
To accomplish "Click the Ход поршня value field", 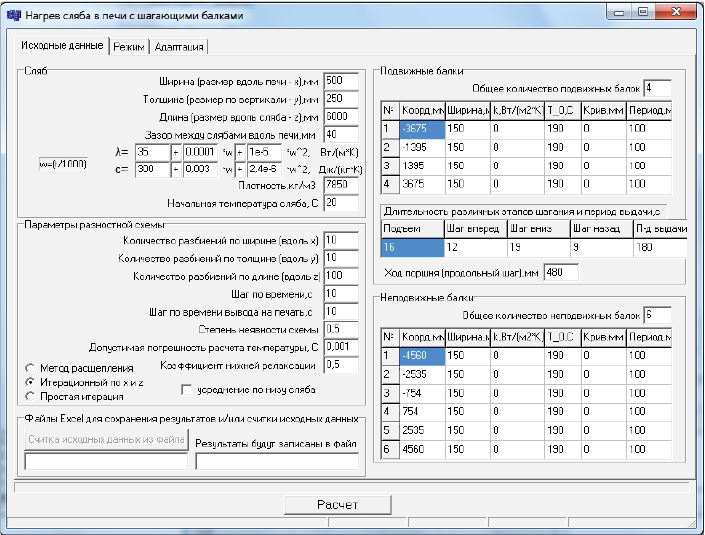I will (563, 272).
